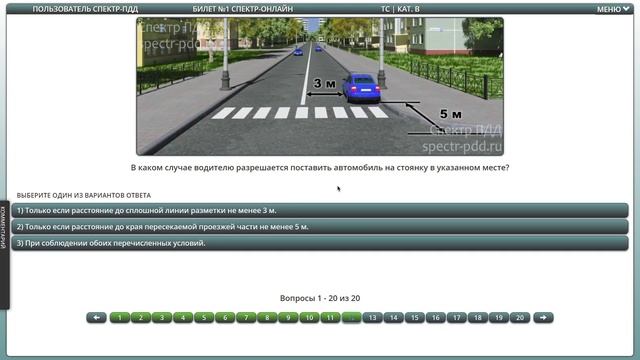
Task: Select current question 12 button
Action: point(351,318)
